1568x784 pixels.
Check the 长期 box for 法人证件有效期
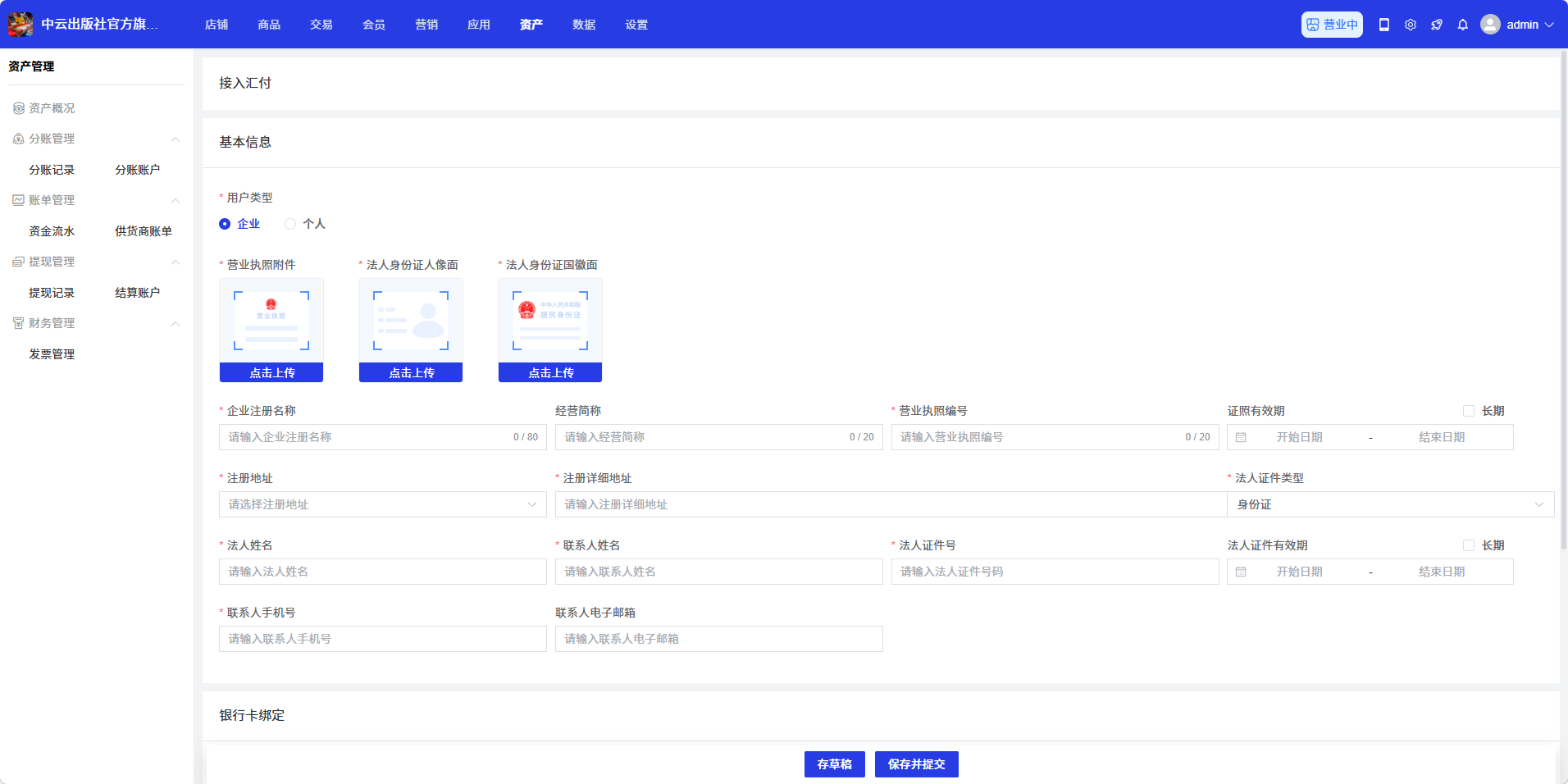[x=1469, y=545]
